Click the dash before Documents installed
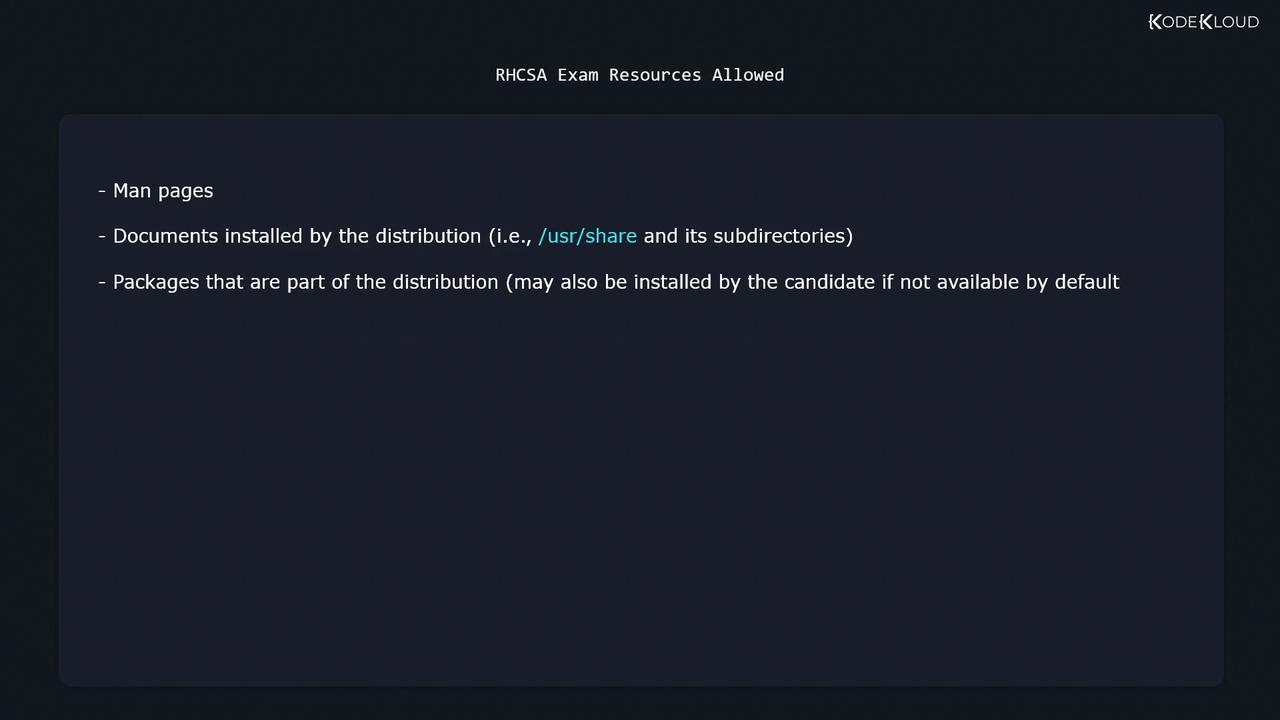Image resolution: width=1280 pixels, height=720 pixels. pyautogui.click(x=102, y=236)
